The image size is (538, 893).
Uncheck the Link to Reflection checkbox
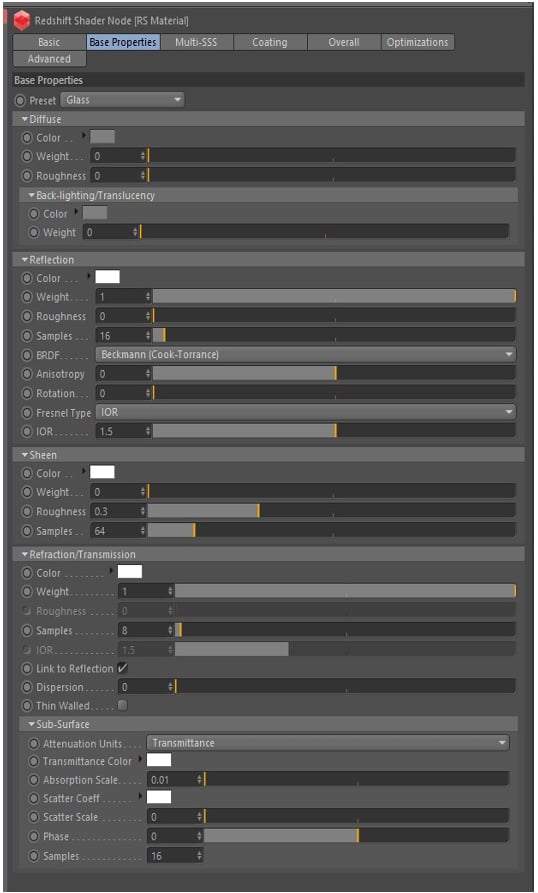[x=122, y=668]
